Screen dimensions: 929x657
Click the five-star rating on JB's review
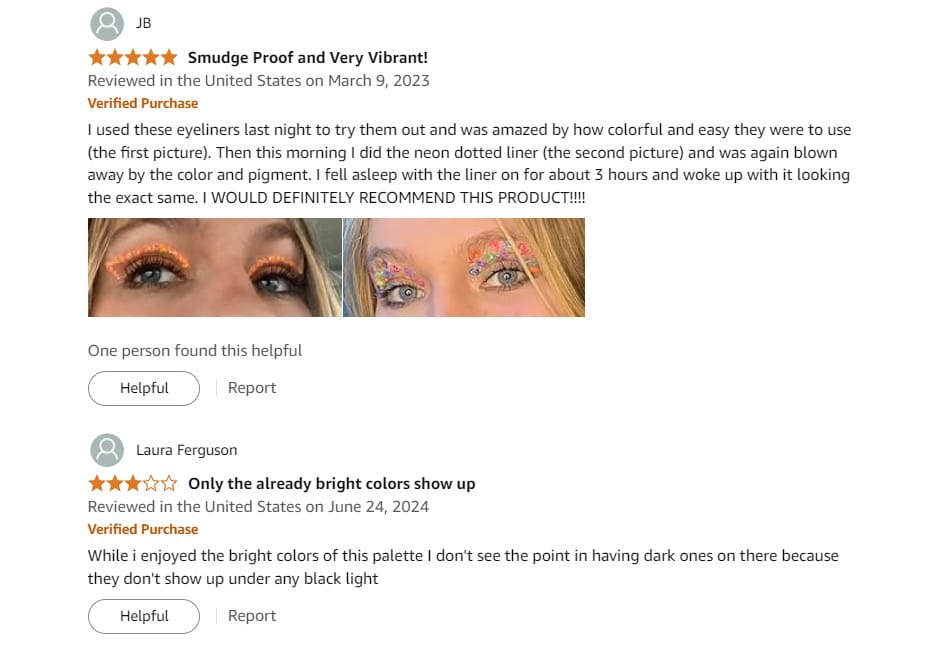point(133,57)
